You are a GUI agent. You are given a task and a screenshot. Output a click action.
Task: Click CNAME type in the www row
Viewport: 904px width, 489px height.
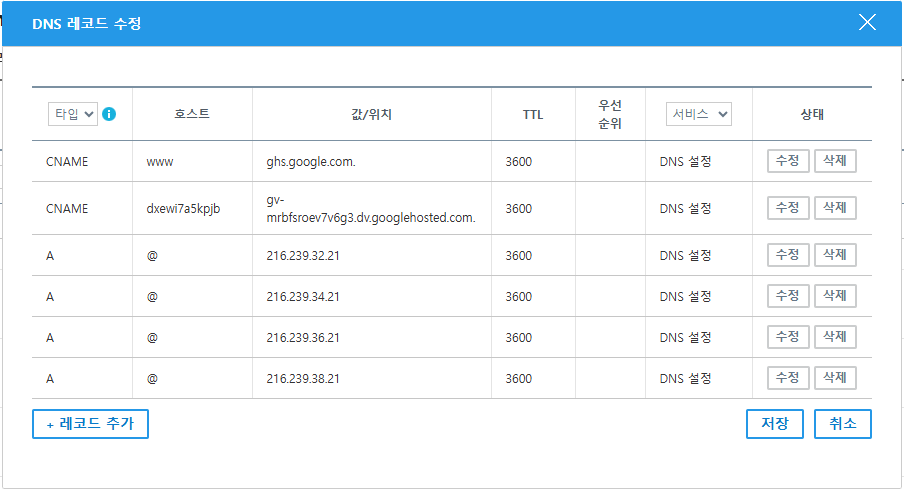pyautogui.click(x=67, y=161)
